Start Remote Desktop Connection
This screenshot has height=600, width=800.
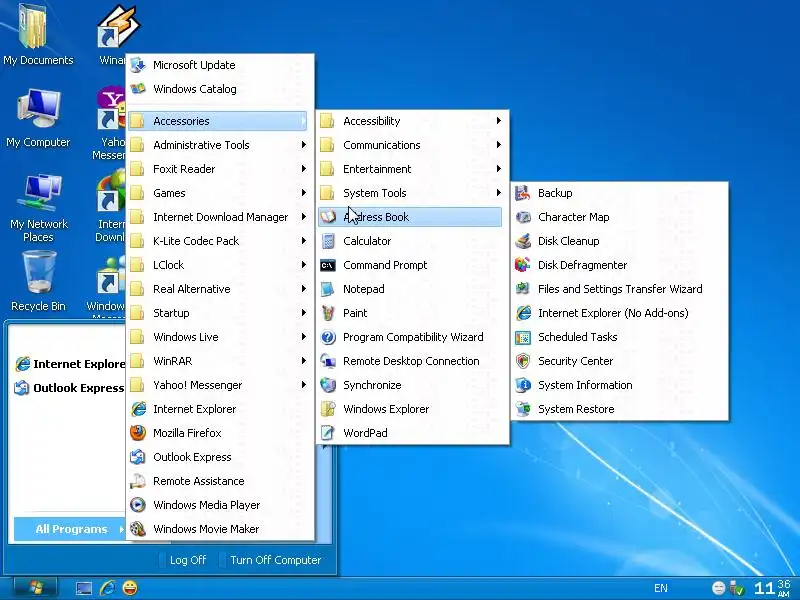click(x=411, y=361)
